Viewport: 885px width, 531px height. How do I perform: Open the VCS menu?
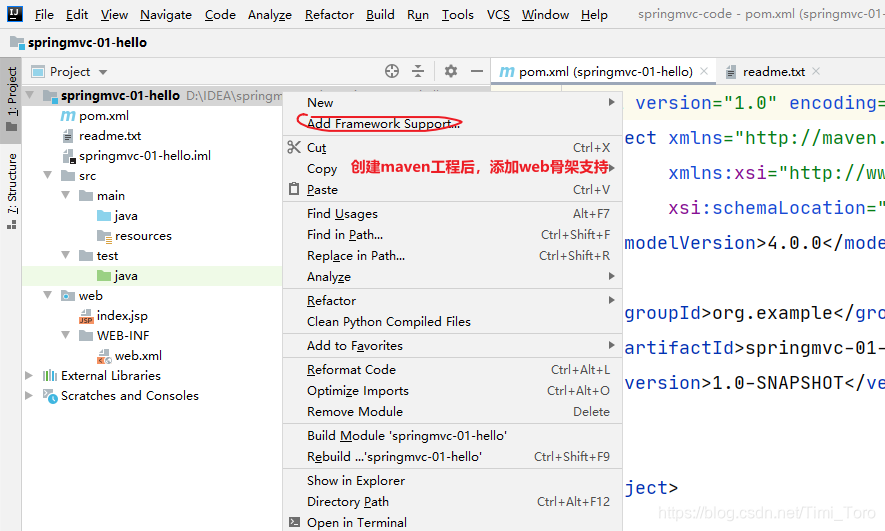click(498, 15)
